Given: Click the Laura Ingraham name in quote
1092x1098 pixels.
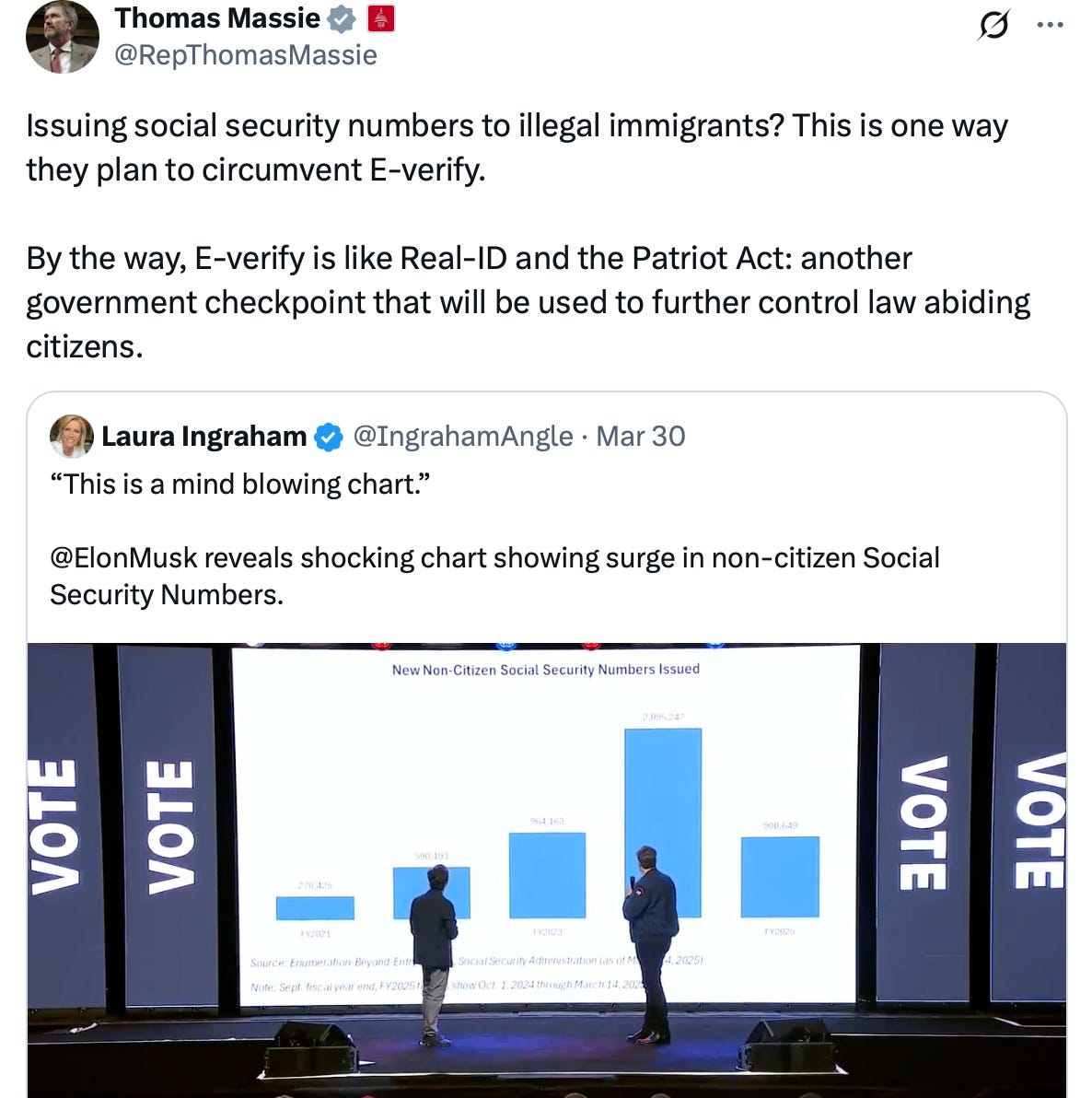Looking at the screenshot, I should pyautogui.click(x=203, y=437).
